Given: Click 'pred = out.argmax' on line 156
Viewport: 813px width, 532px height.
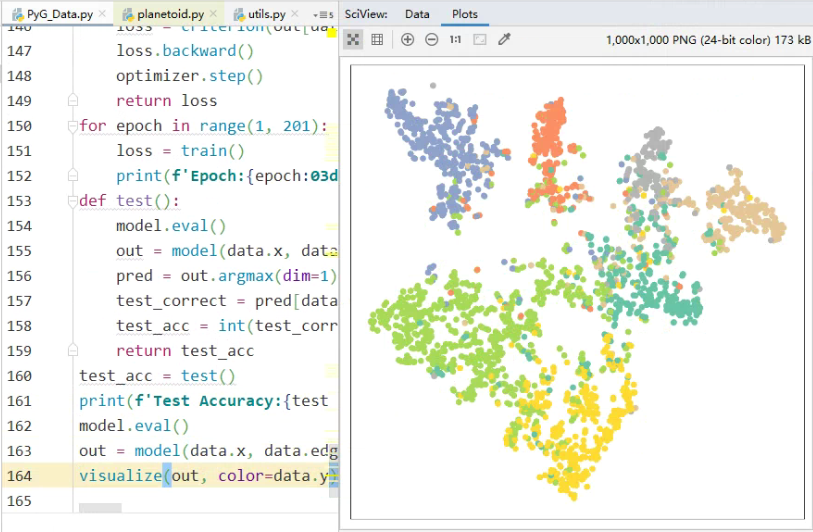Looking at the screenshot, I should [x=227, y=275].
